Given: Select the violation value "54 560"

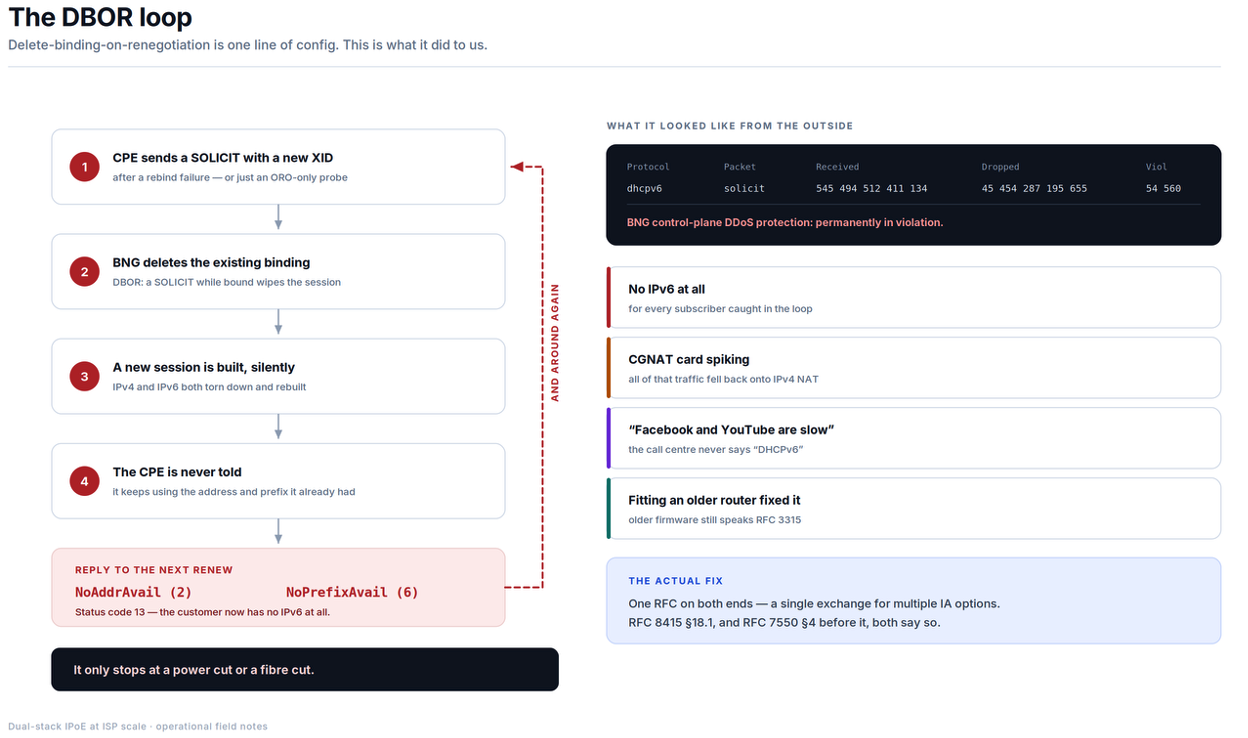Looking at the screenshot, I should (x=1164, y=189).
